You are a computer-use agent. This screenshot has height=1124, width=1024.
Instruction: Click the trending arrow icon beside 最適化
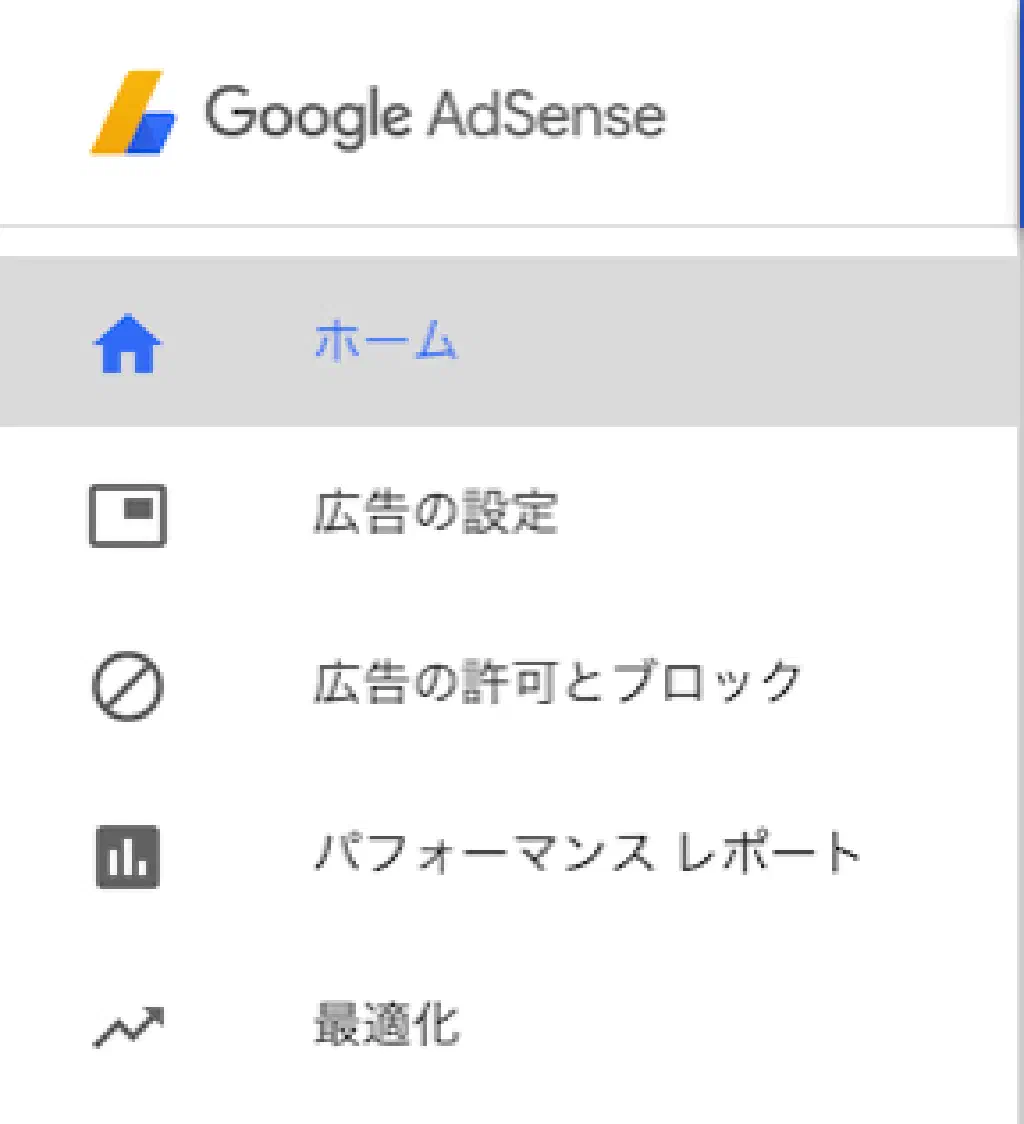click(x=127, y=1027)
